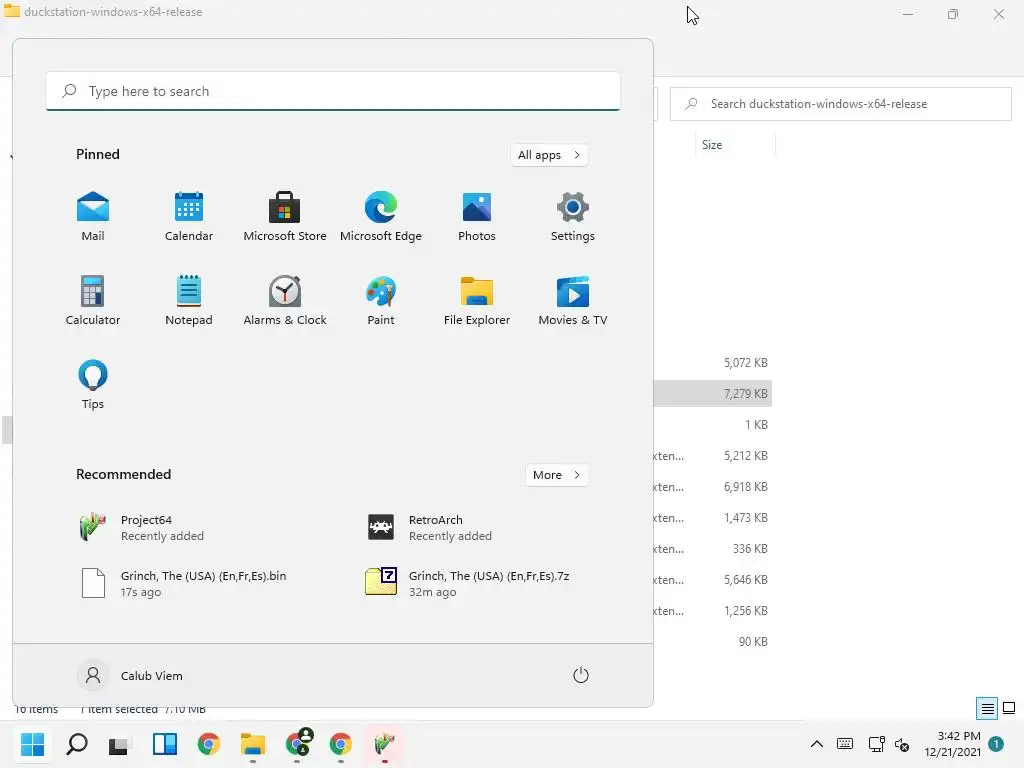The image size is (1024, 768).
Task: Click Search duckstation-windows-x64-release field
Action: (x=840, y=104)
